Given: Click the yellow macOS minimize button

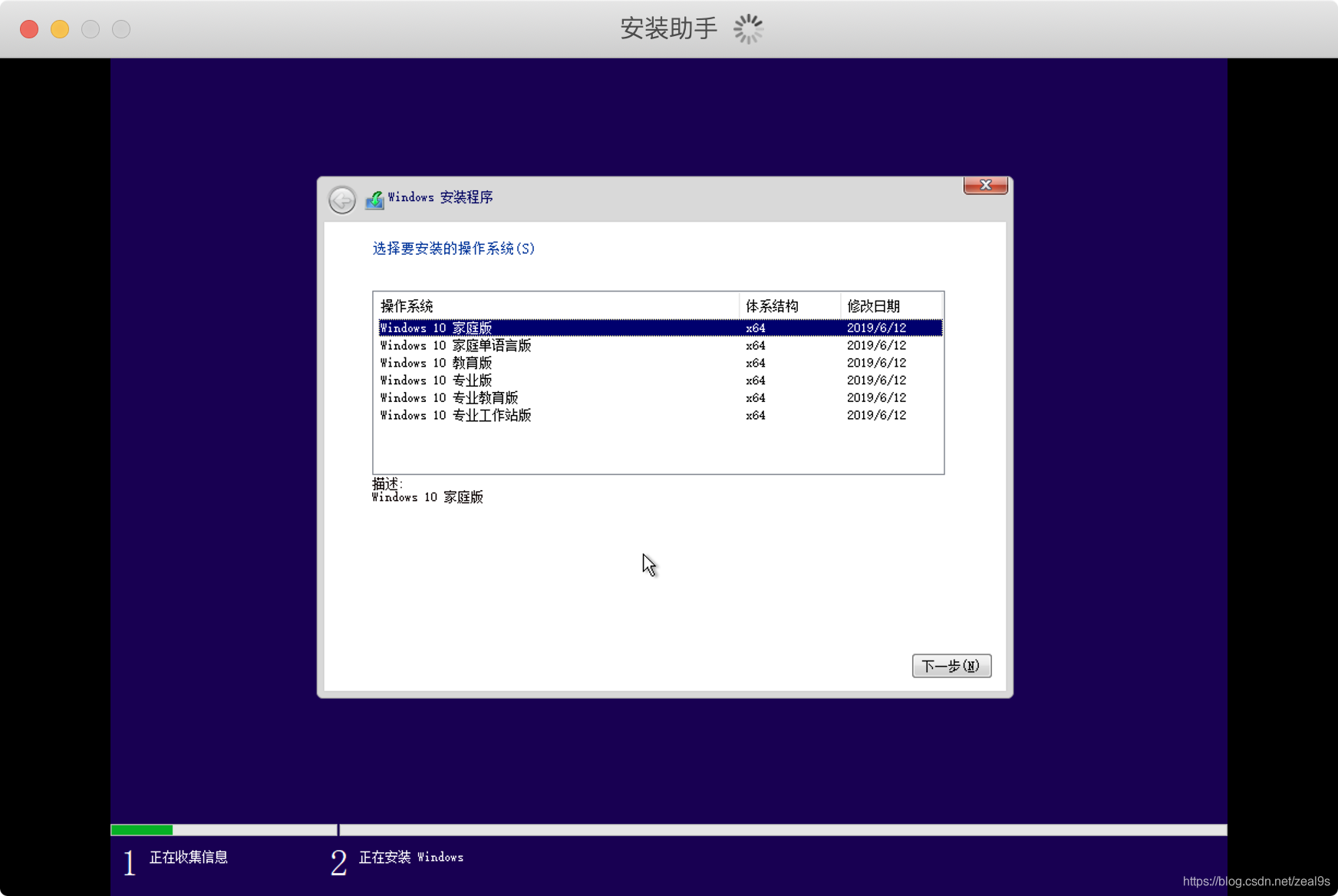Looking at the screenshot, I should click(x=60, y=29).
